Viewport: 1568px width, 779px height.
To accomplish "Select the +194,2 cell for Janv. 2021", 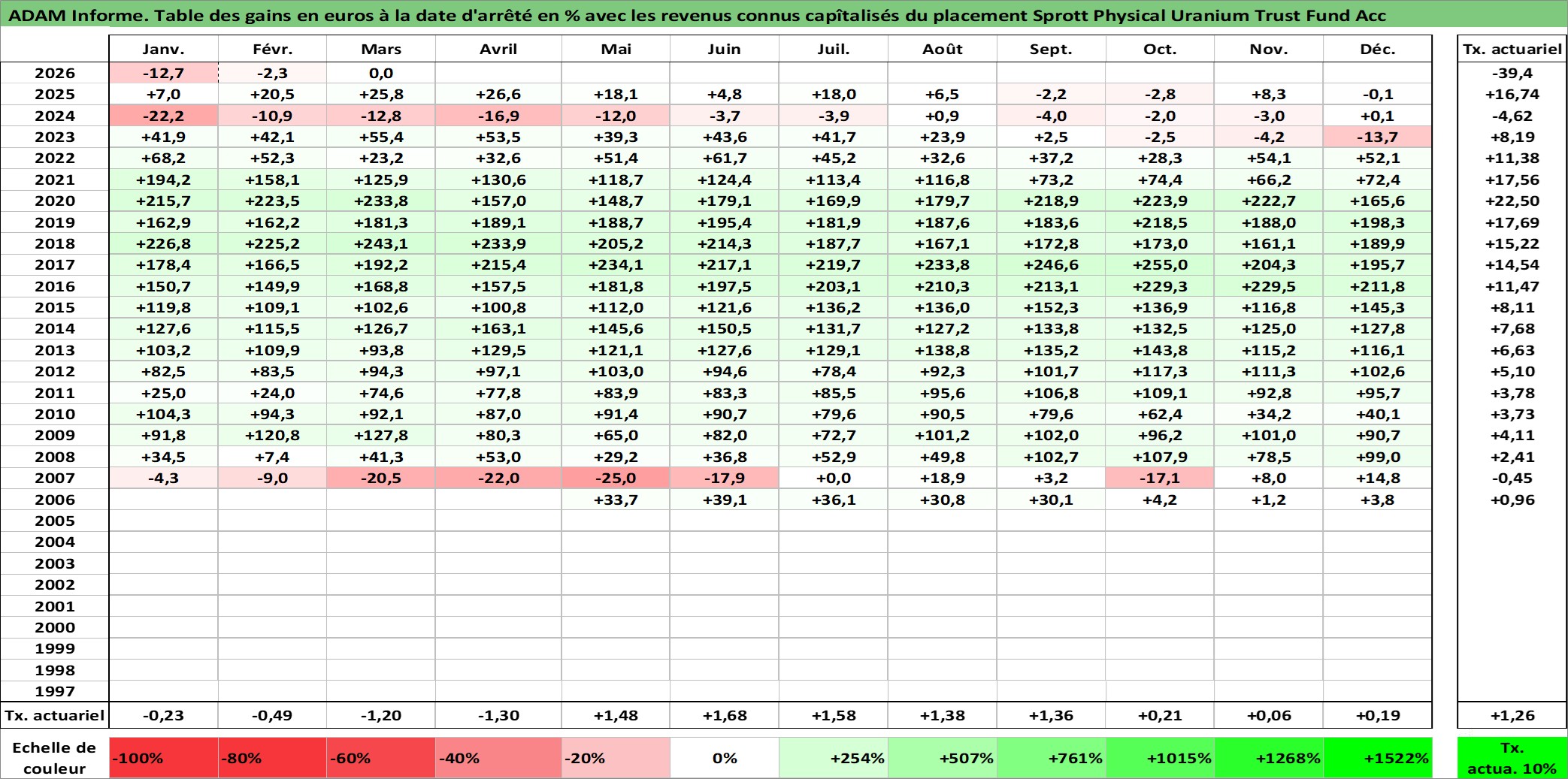I will pyautogui.click(x=164, y=180).
